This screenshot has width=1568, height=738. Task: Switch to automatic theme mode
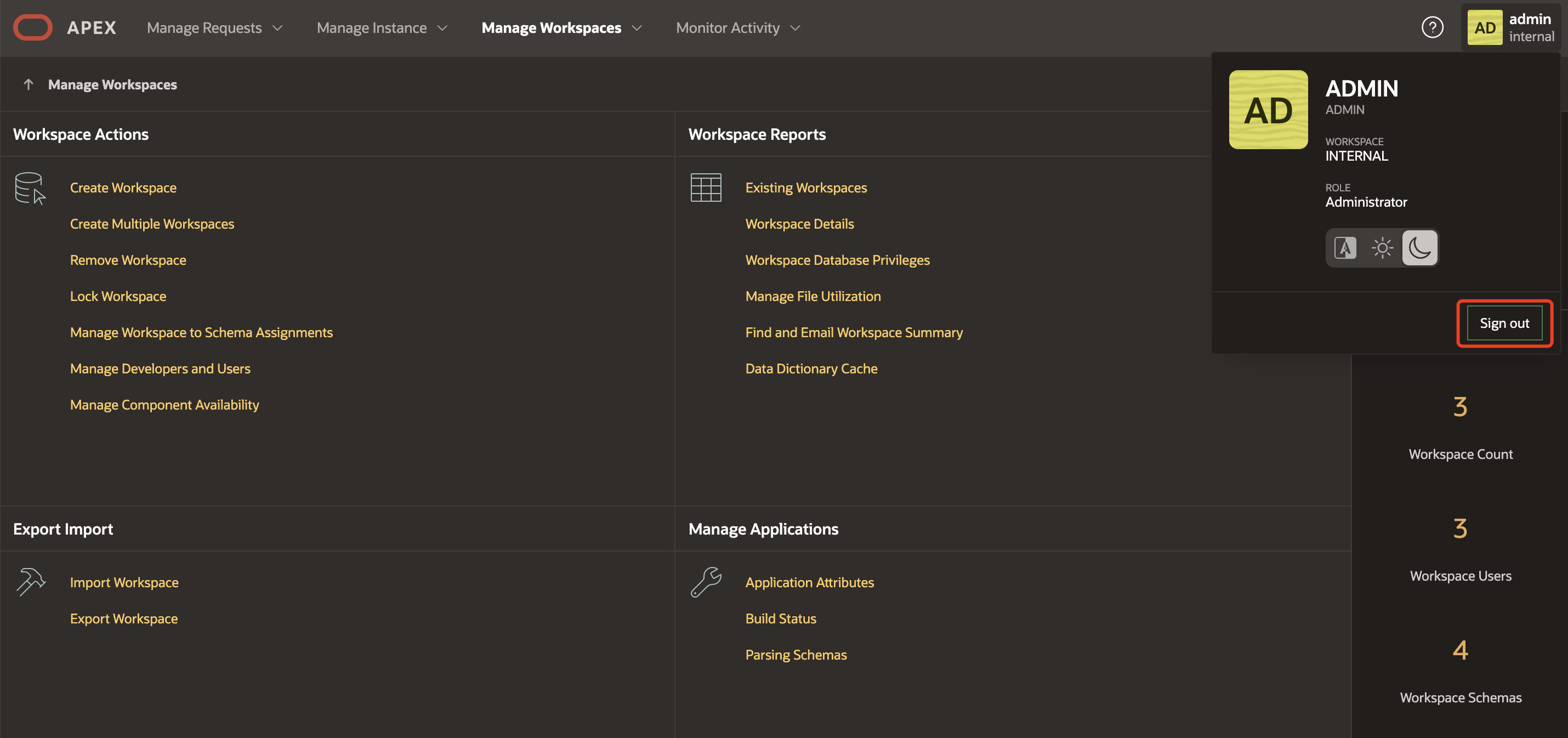click(1345, 248)
